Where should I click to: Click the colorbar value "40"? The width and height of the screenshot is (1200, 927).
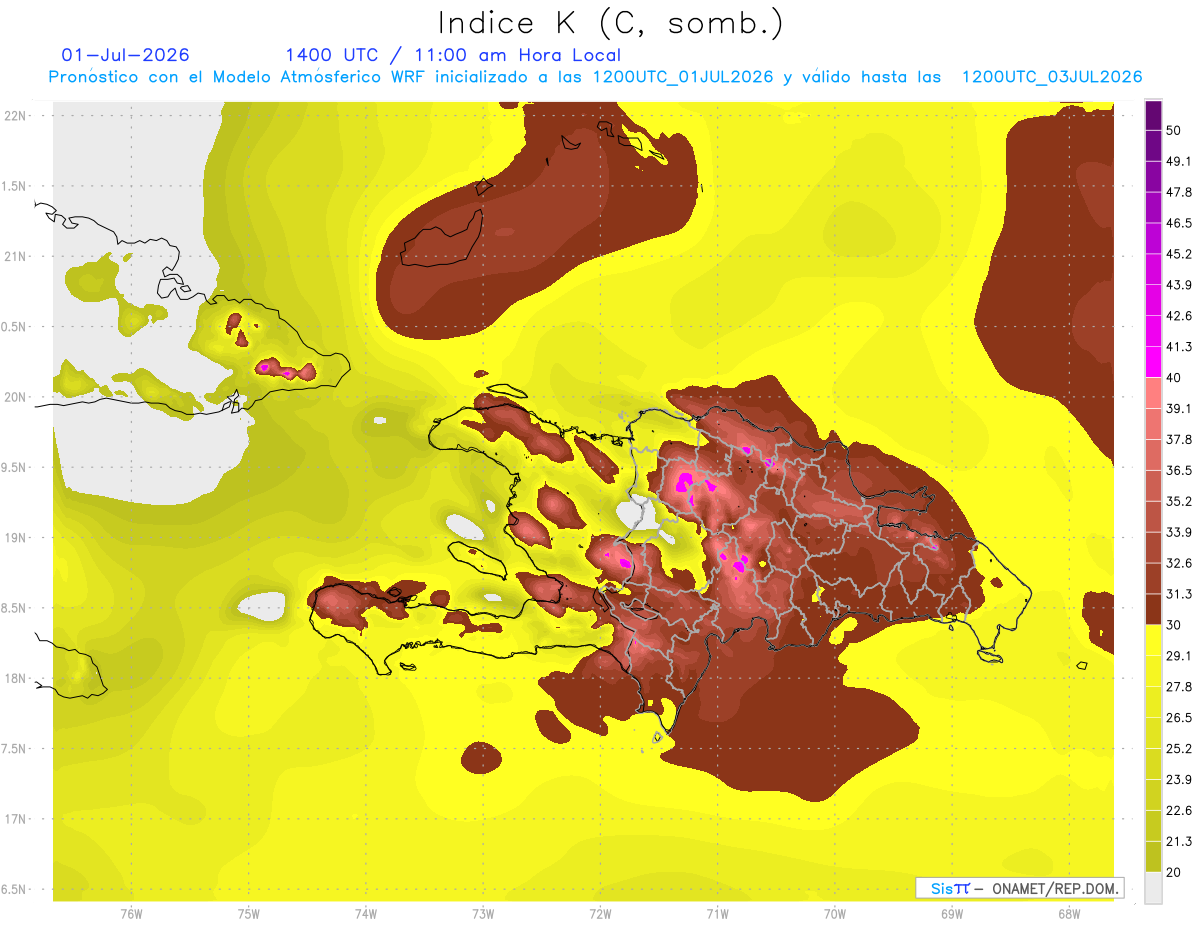[x=1175, y=378]
